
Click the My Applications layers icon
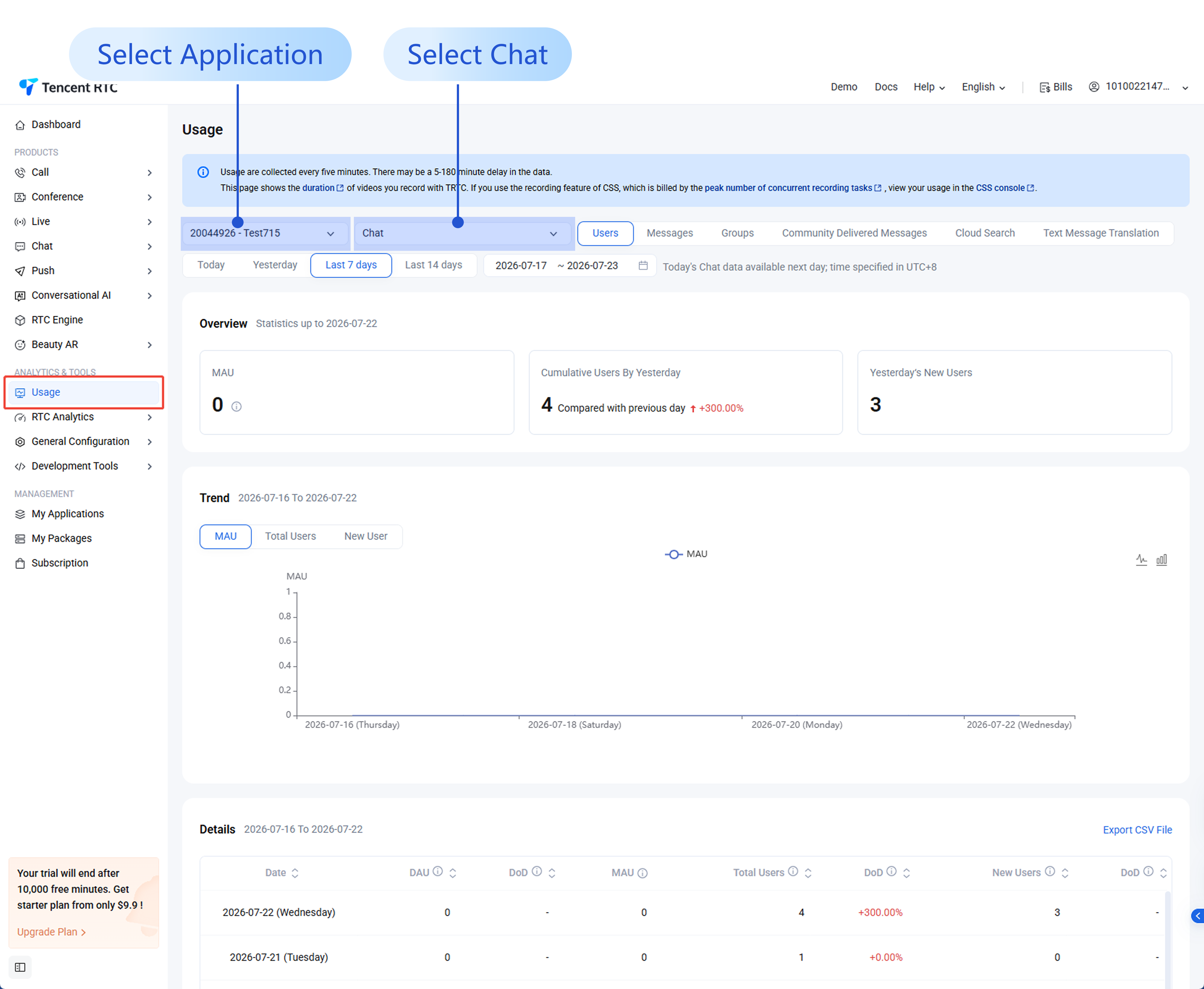[20, 514]
